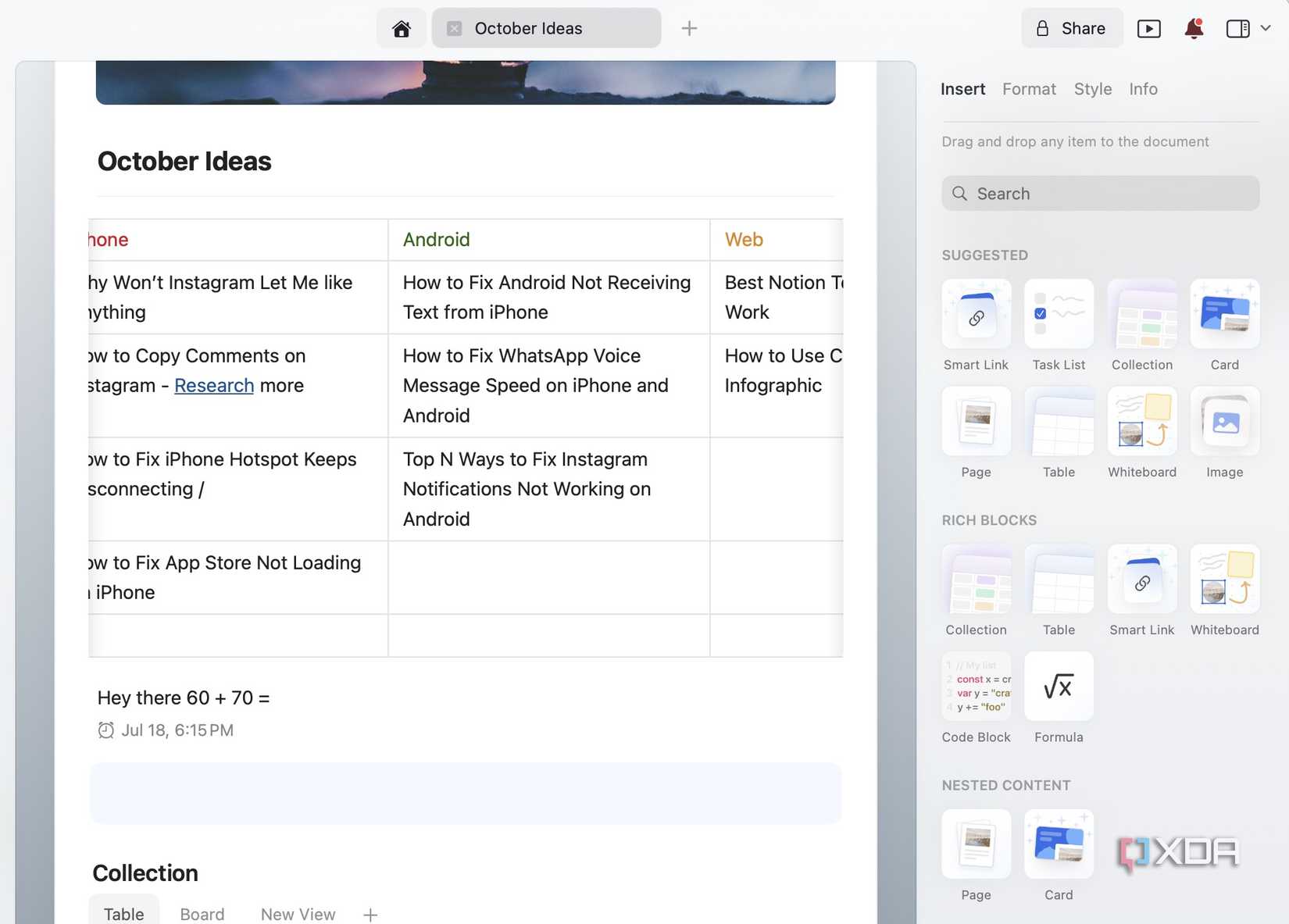1289x924 pixels.
Task: Start presentation mode play icon
Action: coord(1149,29)
